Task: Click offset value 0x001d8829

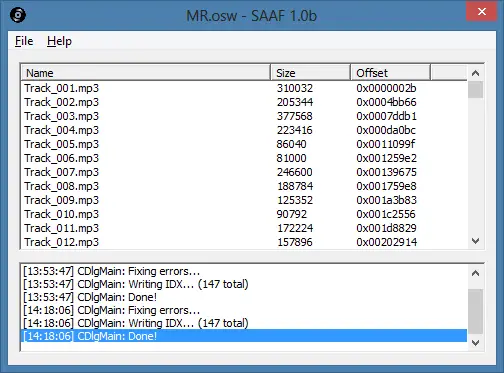Action: pos(386,228)
